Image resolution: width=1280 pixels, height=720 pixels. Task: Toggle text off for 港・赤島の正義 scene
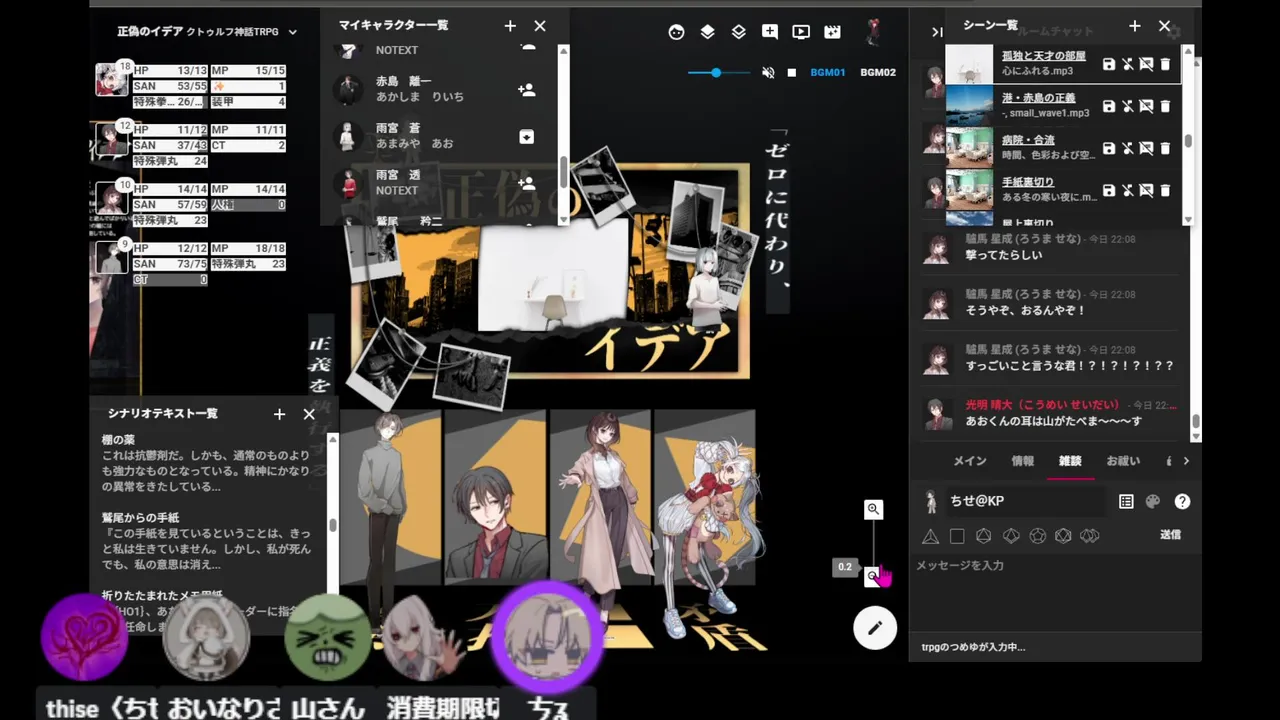coord(1146,106)
